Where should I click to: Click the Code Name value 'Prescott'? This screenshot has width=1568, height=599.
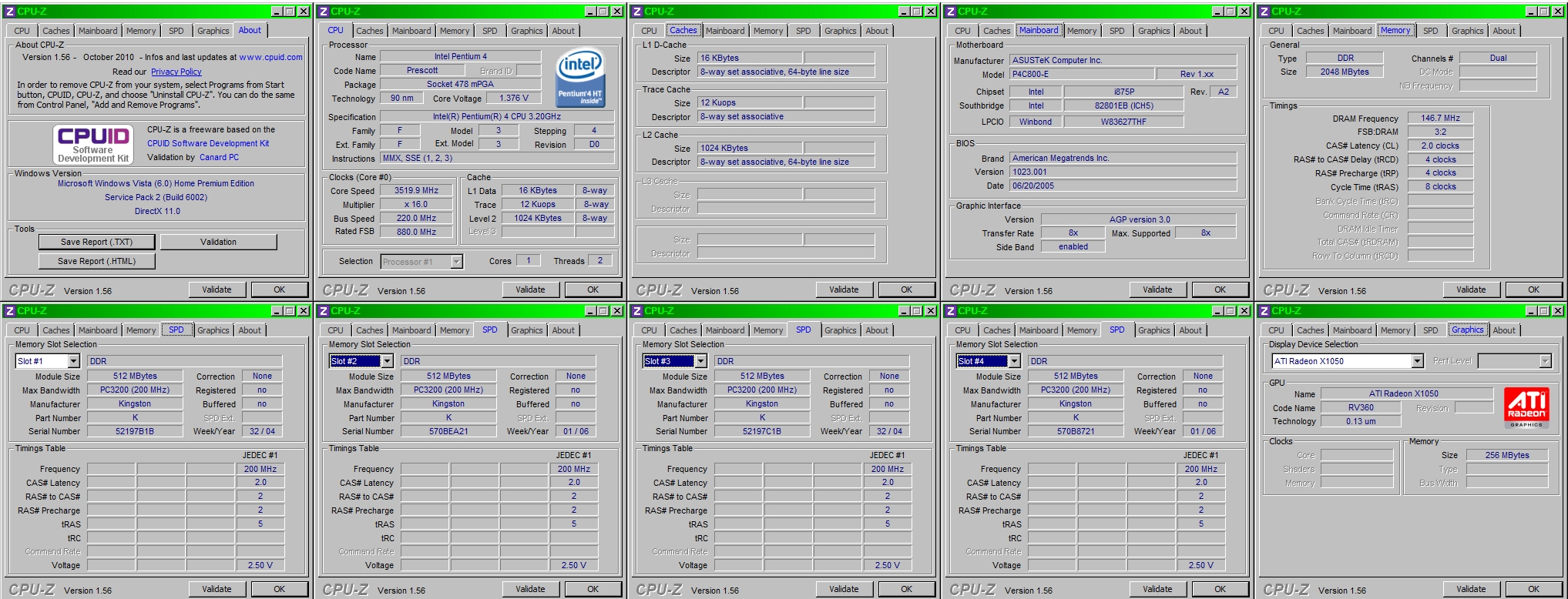point(422,70)
